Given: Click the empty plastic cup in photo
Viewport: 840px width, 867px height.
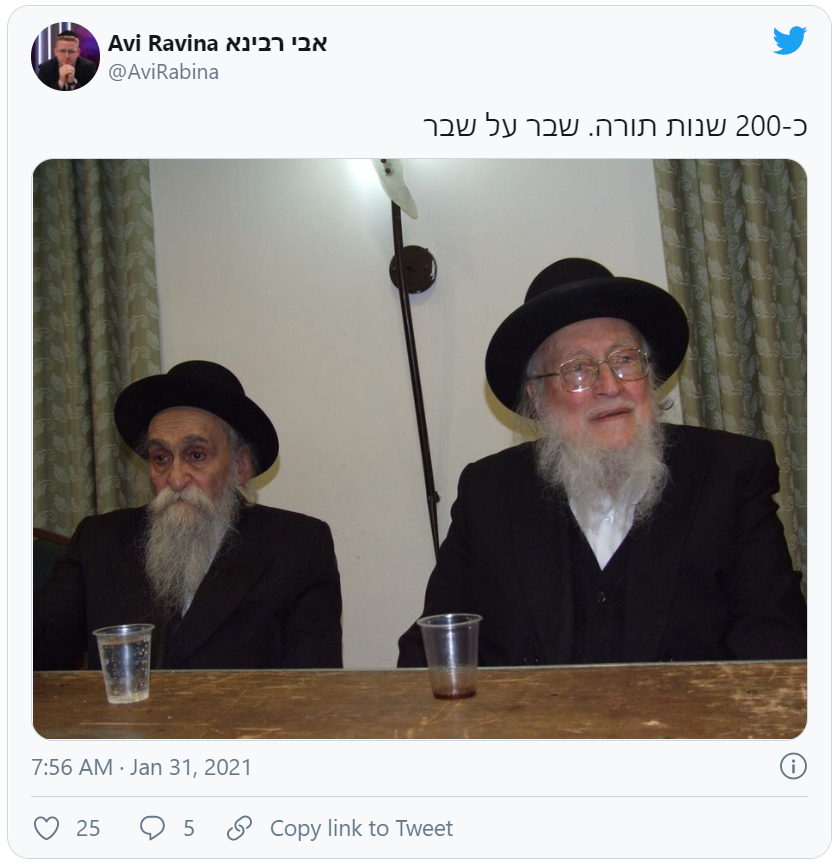Looking at the screenshot, I should click(450, 656).
